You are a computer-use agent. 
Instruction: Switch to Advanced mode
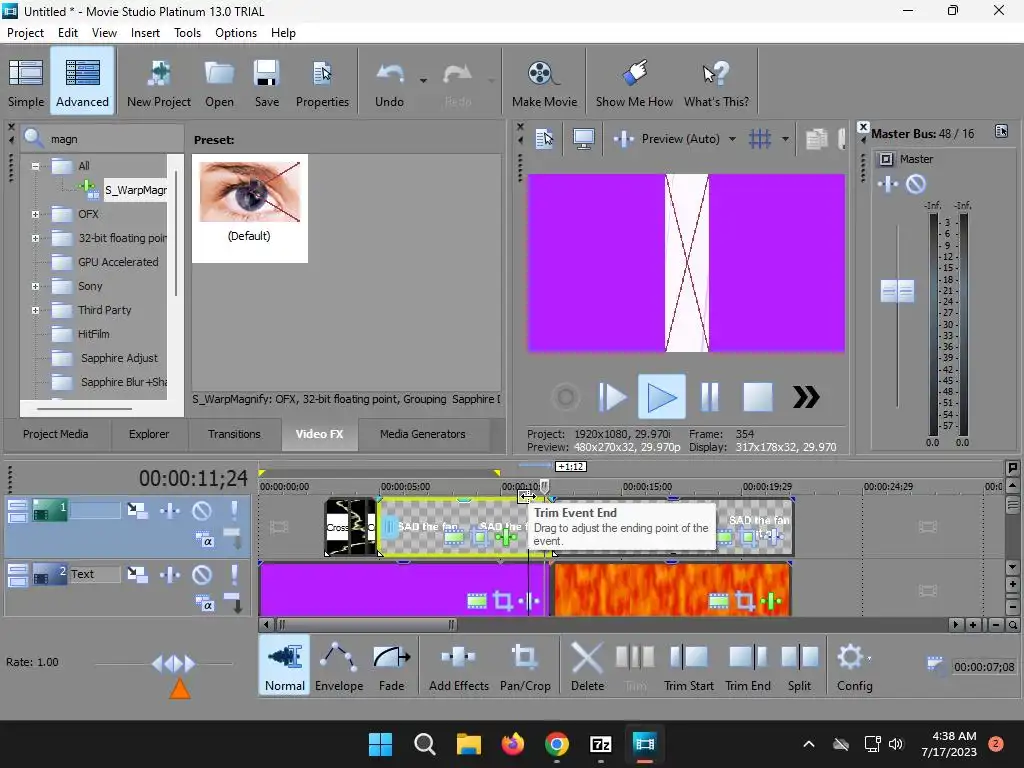(82, 82)
